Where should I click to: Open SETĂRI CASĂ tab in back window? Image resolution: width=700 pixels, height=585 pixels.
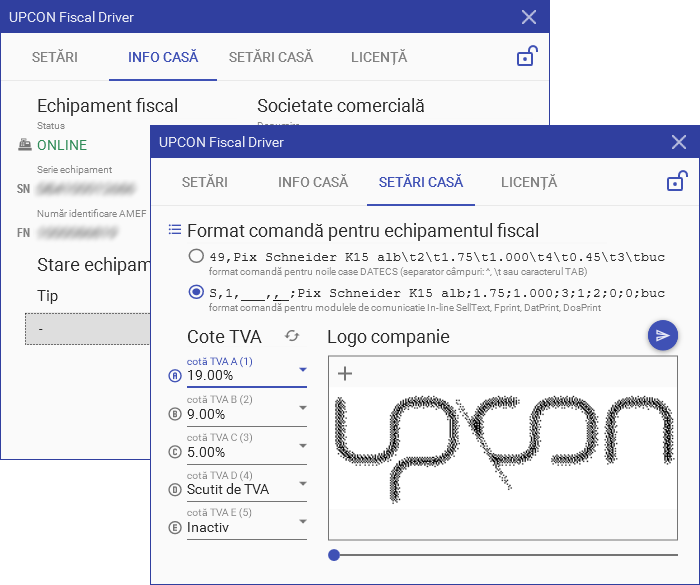(x=271, y=57)
